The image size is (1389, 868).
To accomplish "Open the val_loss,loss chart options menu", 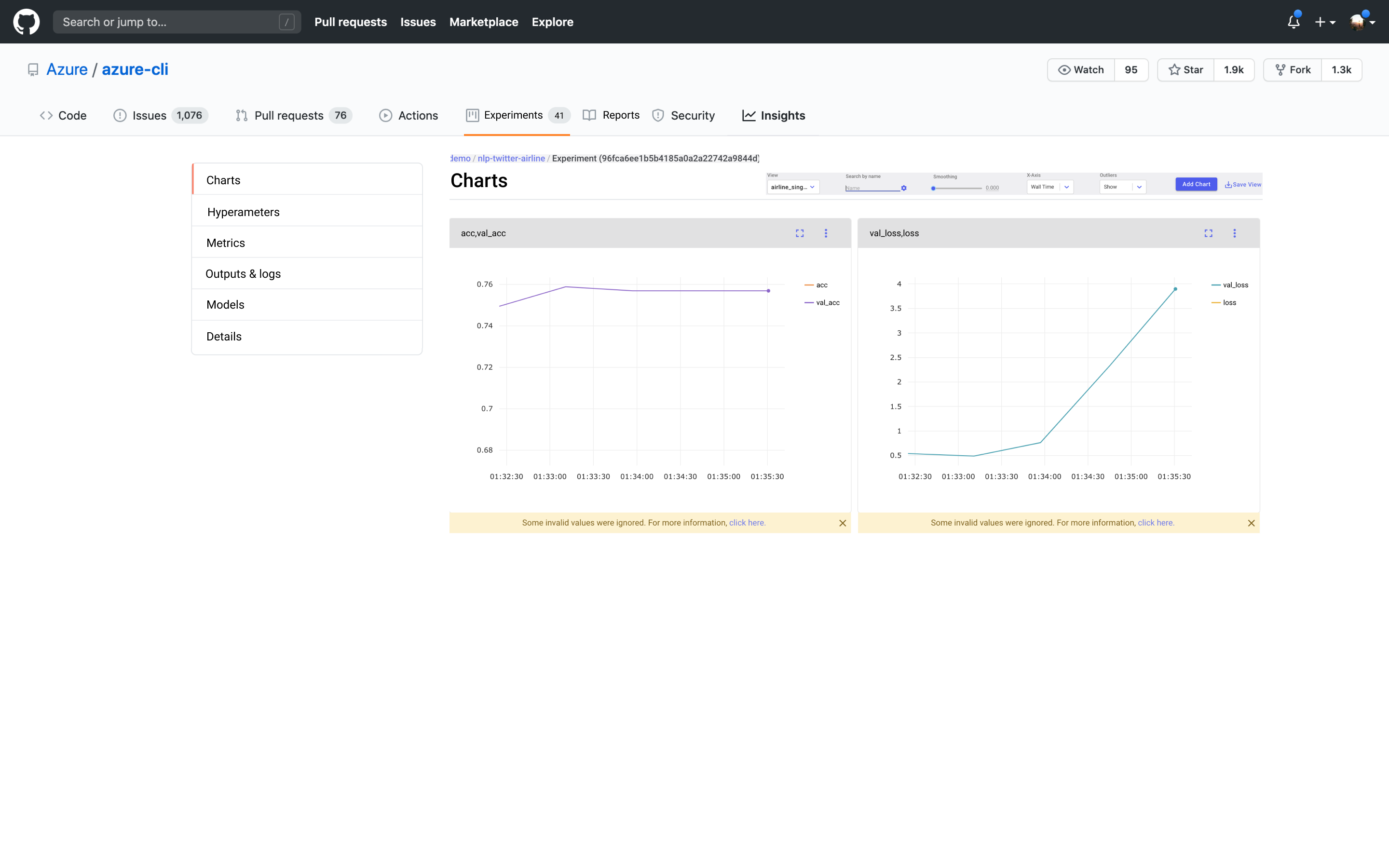I will 1235,233.
